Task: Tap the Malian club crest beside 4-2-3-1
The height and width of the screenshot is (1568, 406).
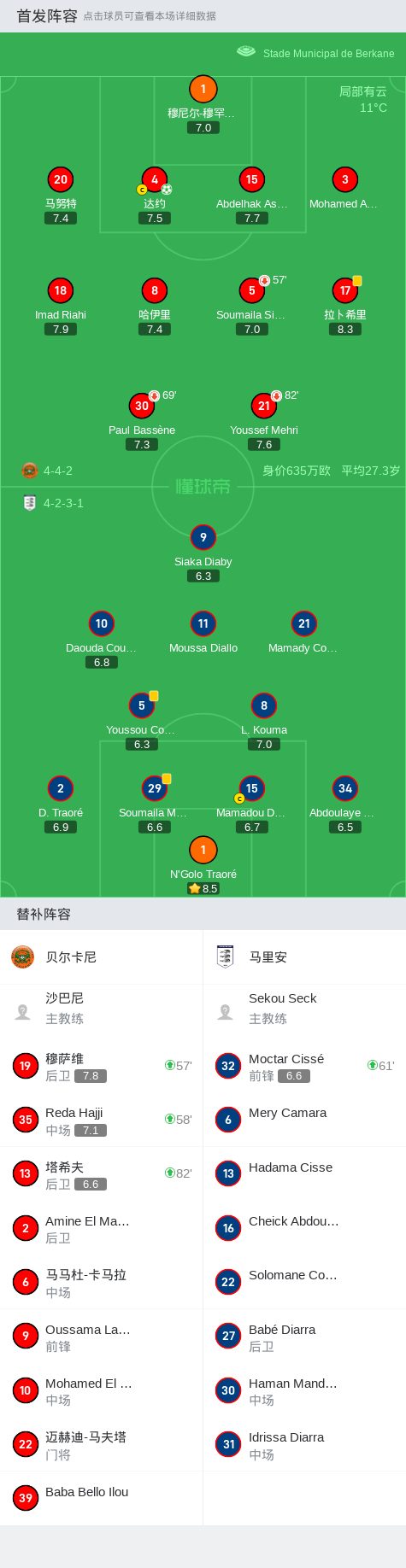Action: pyautogui.click(x=30, y=503)
